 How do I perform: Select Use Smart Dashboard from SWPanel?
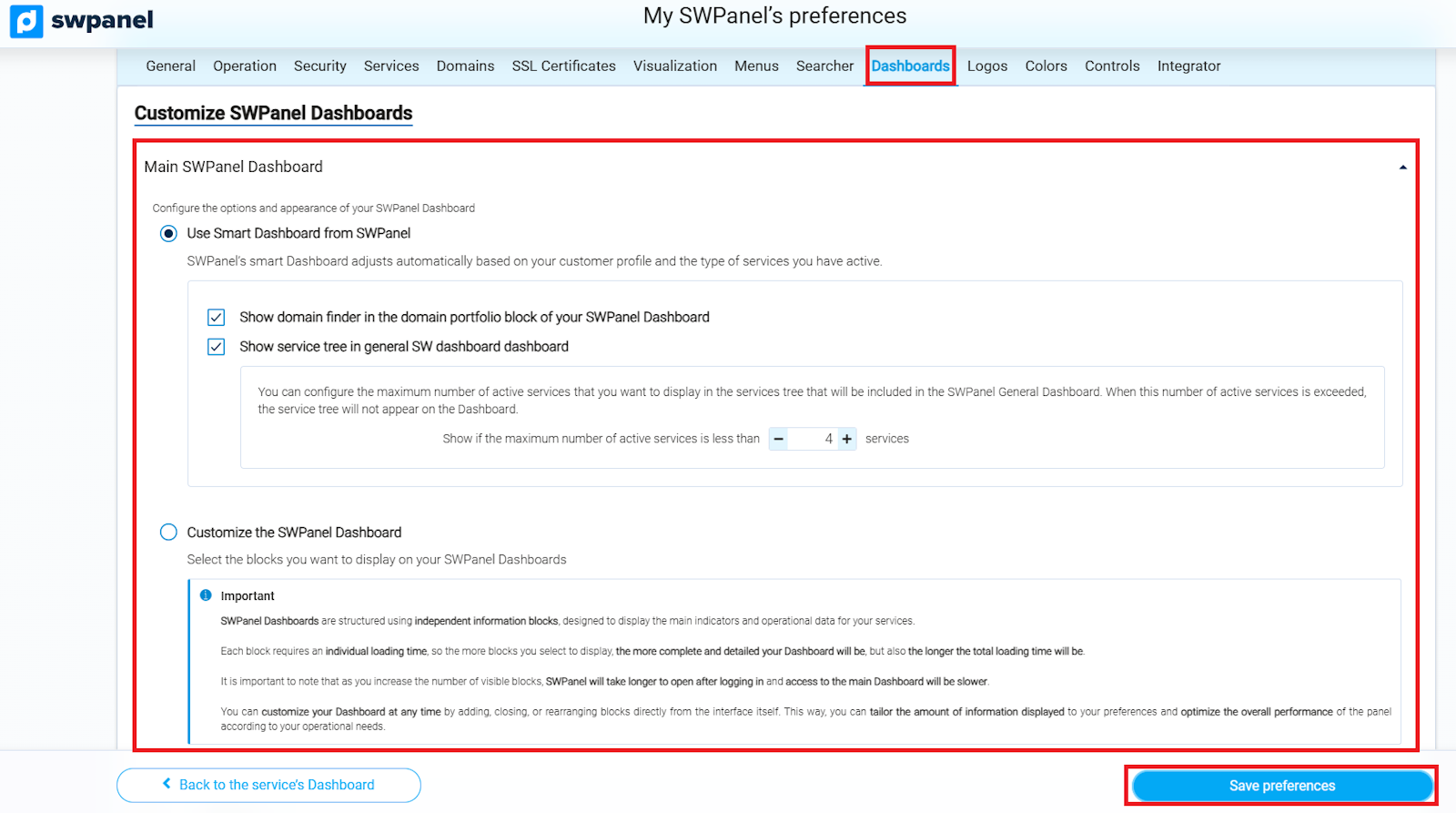coord(168,234)
